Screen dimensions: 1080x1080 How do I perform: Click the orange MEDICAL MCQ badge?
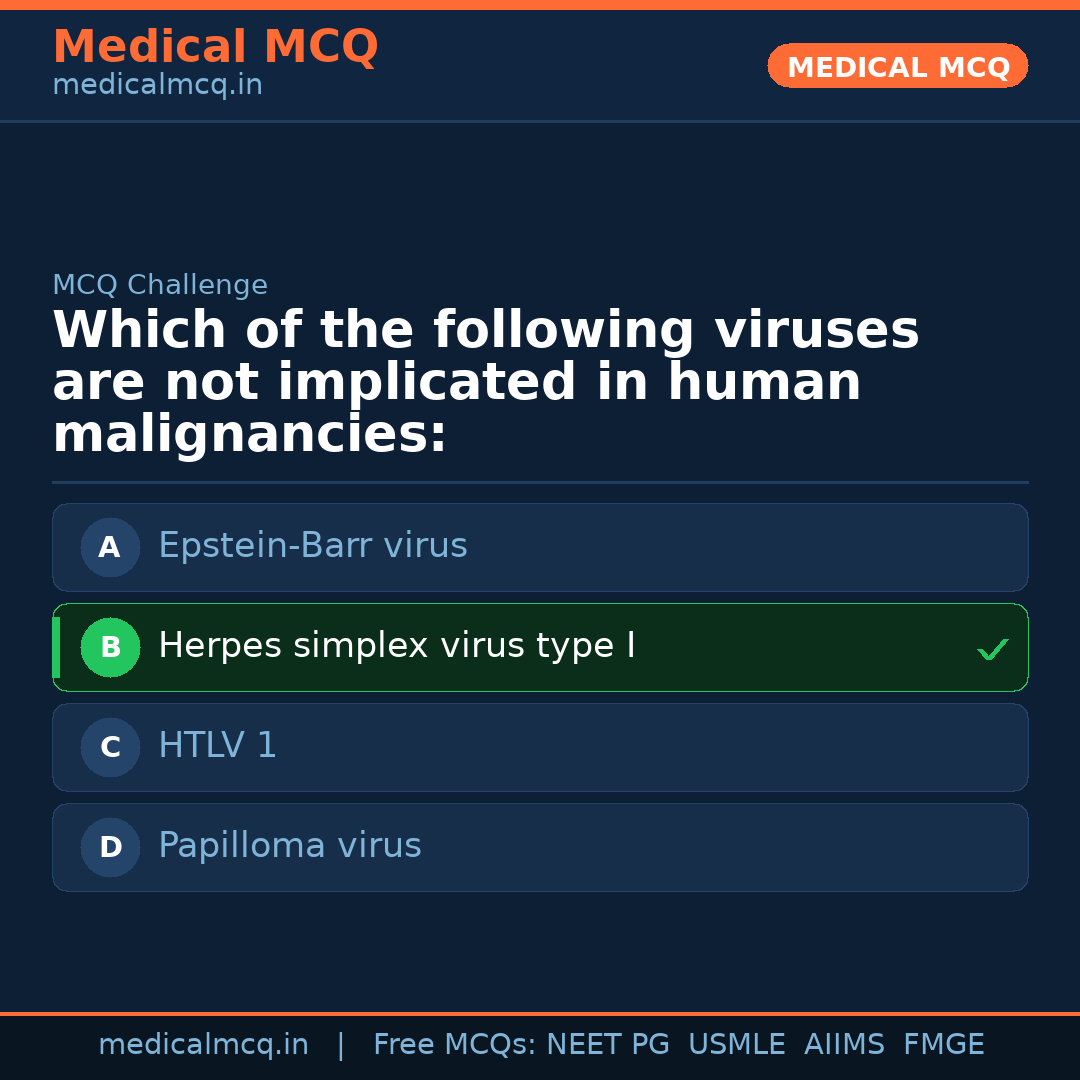point(898,67)
